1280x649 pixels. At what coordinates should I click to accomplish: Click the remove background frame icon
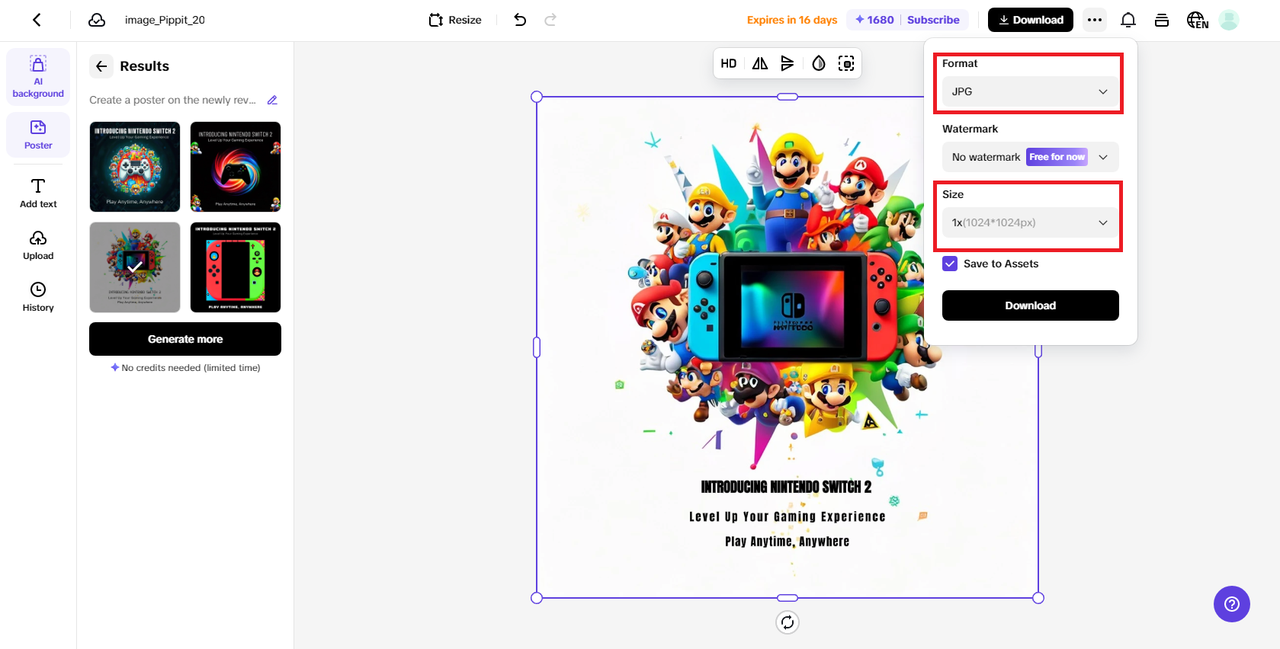tap(846, 63)
